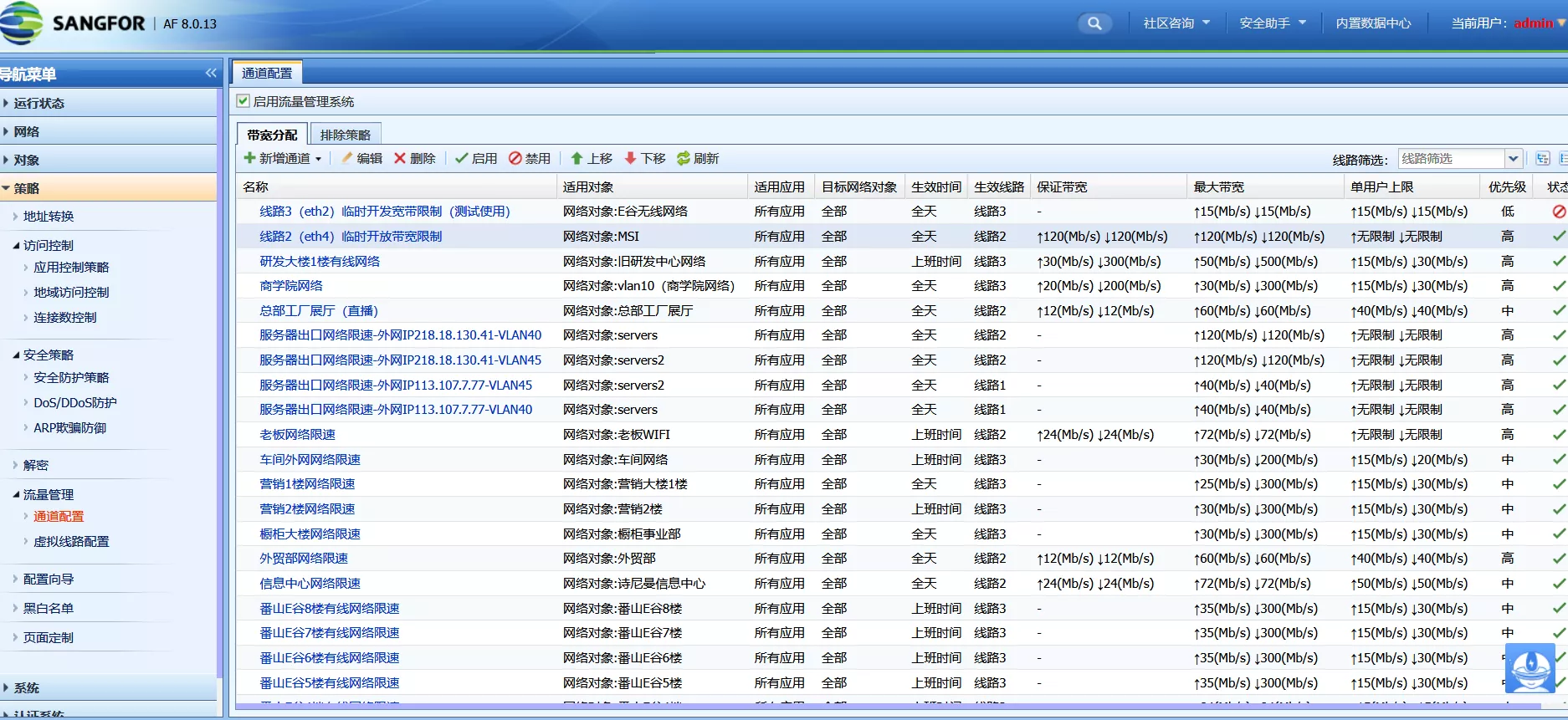1568x720 pixels.
Task: Select 虚拟线路配置 in the sidebar
Action: (x=71, y=542)
